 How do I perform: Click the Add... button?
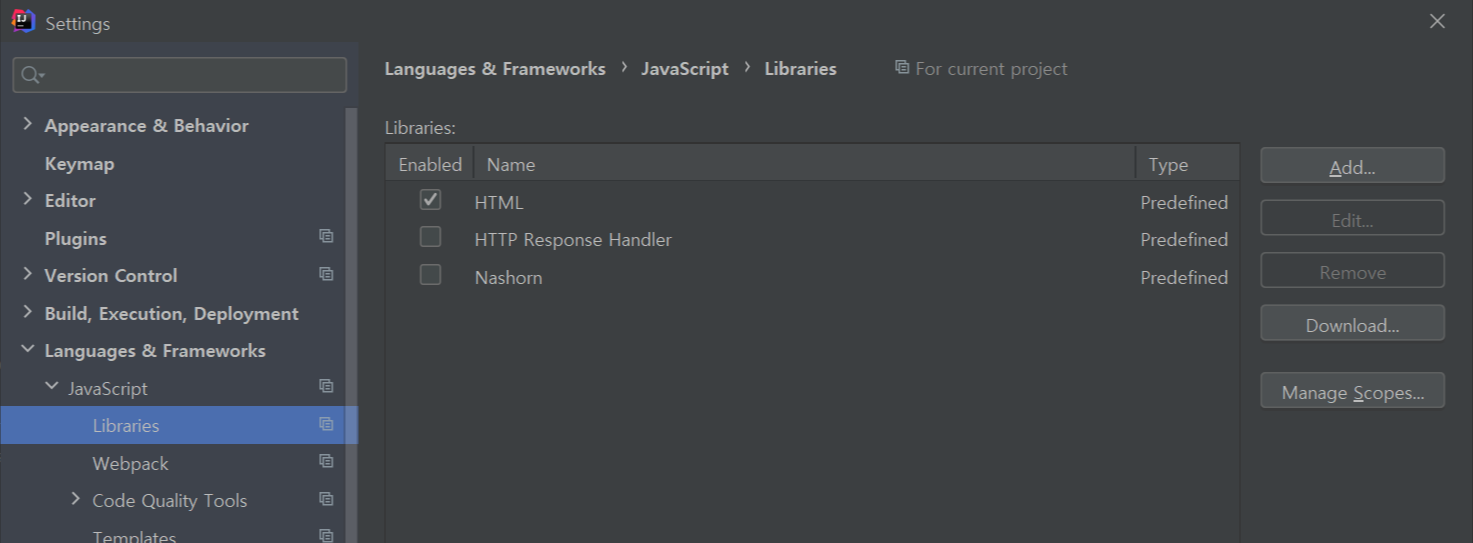pos(1352,166)
